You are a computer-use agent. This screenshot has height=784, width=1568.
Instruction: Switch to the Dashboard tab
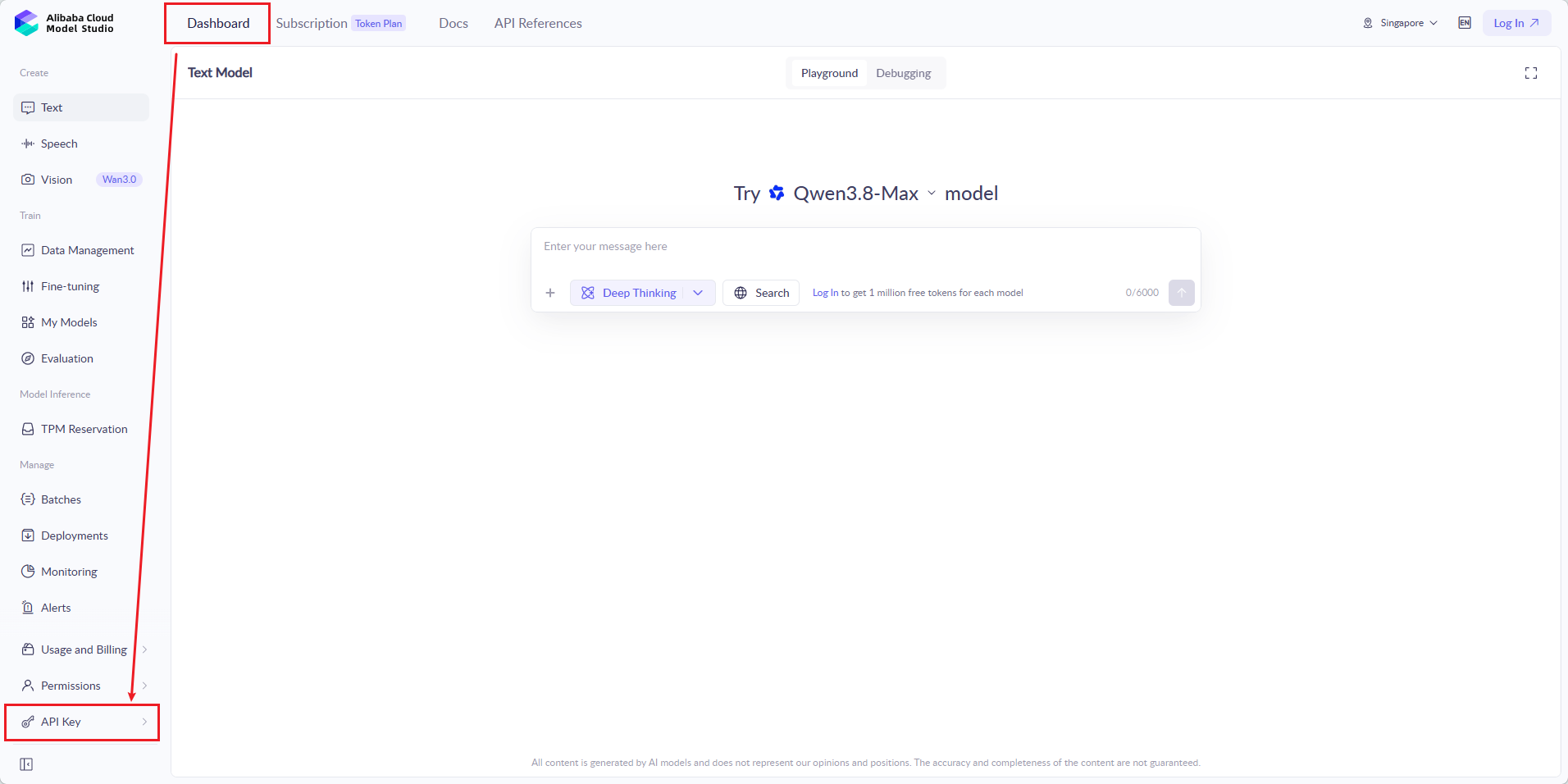218,23
